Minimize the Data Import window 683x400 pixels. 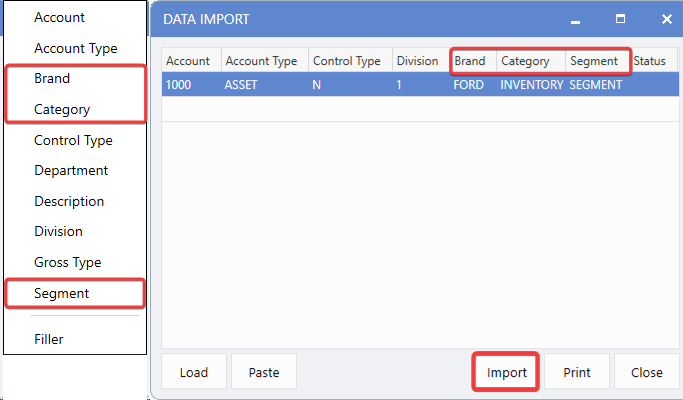(575, 19)
